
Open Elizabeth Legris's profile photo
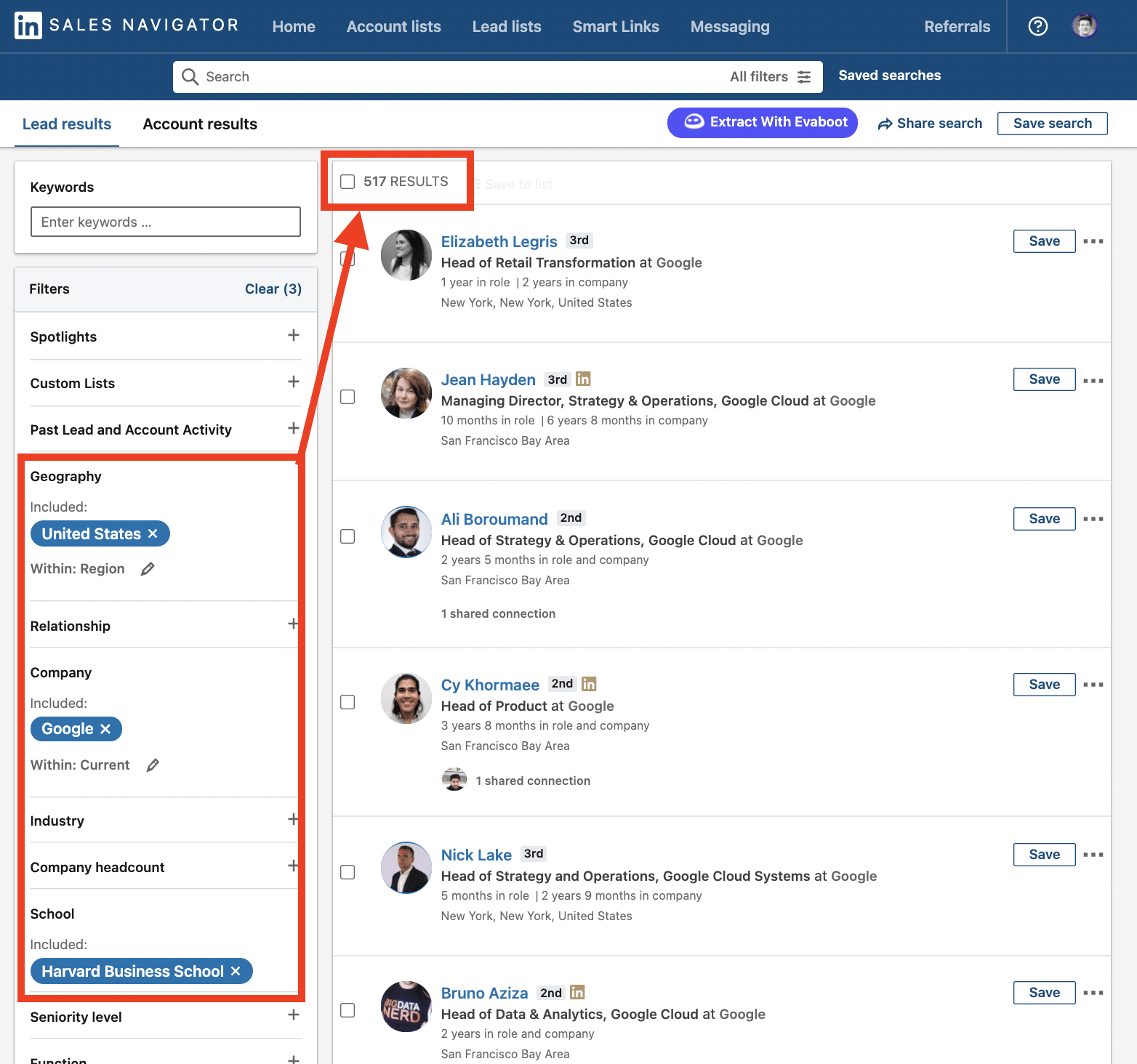pyautogui.click(x=406, y=255)
